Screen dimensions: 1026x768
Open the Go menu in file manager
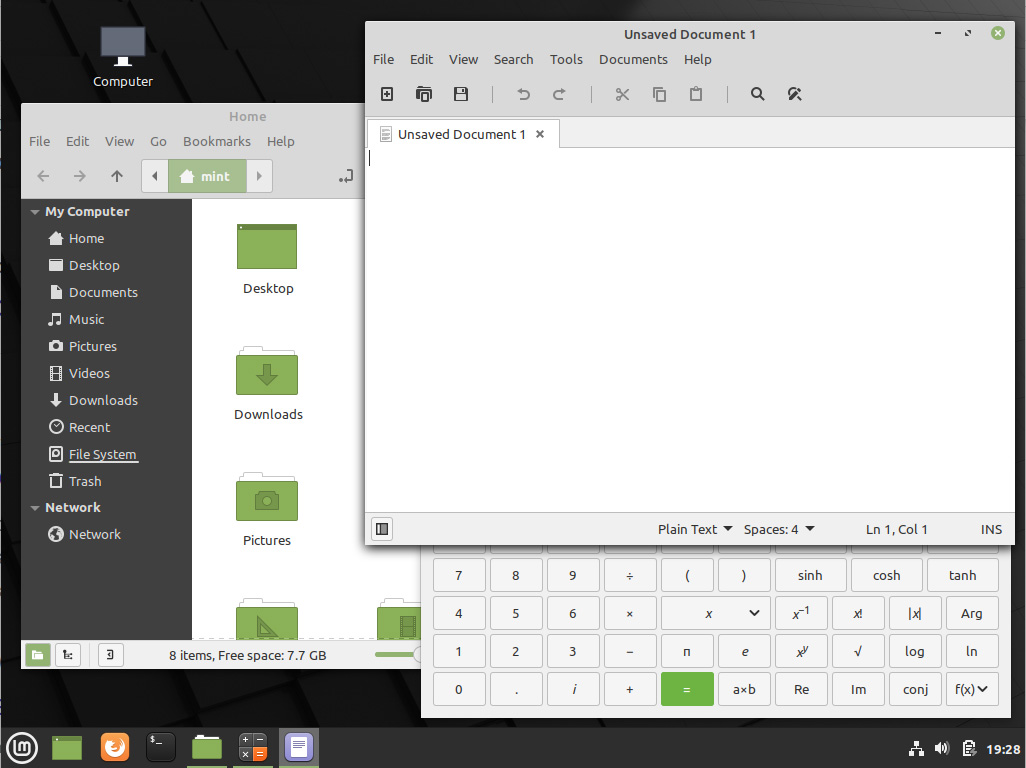click(x=158, y=141)
